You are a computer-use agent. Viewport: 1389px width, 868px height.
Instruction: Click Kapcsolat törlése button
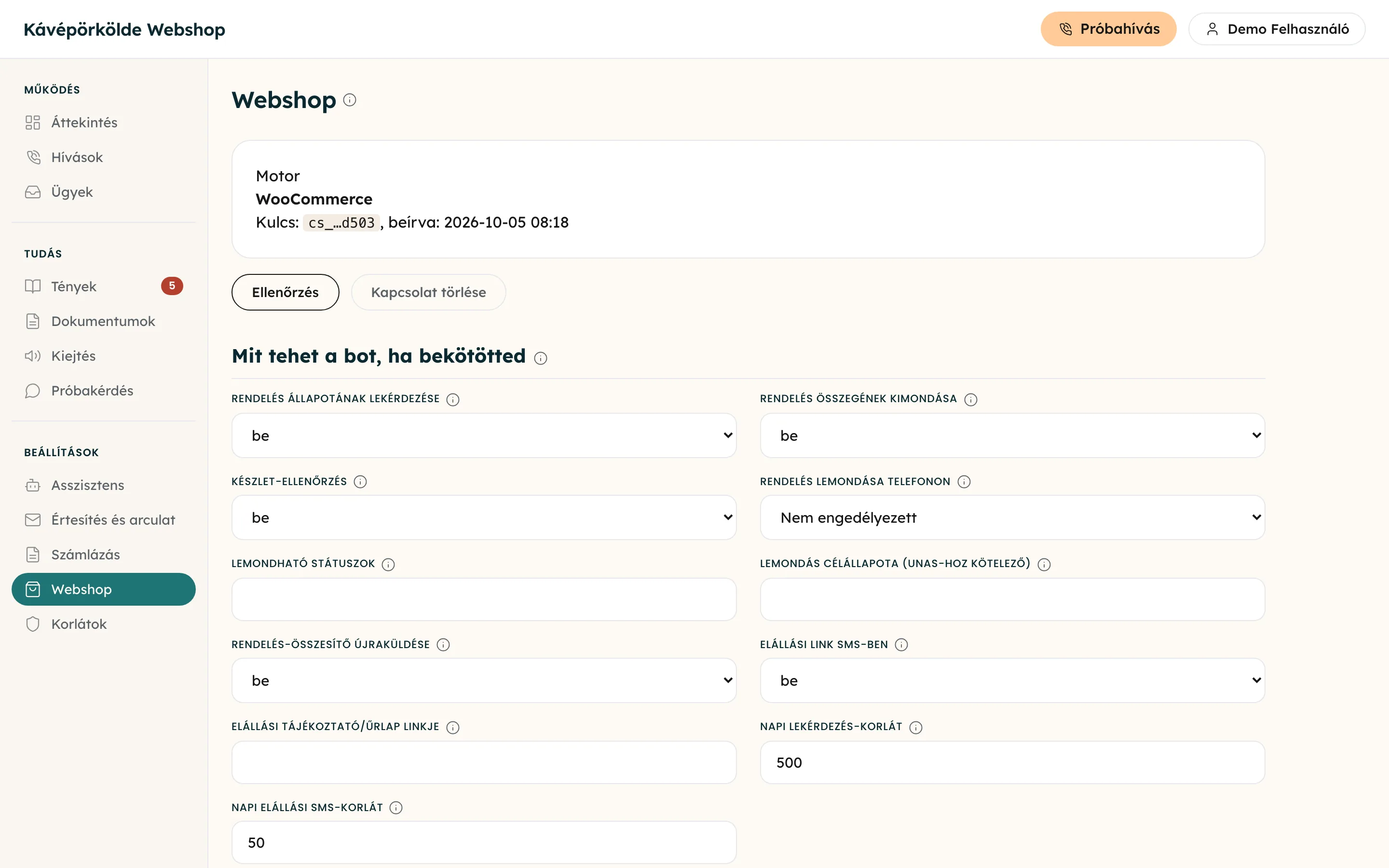coord(428,292)
